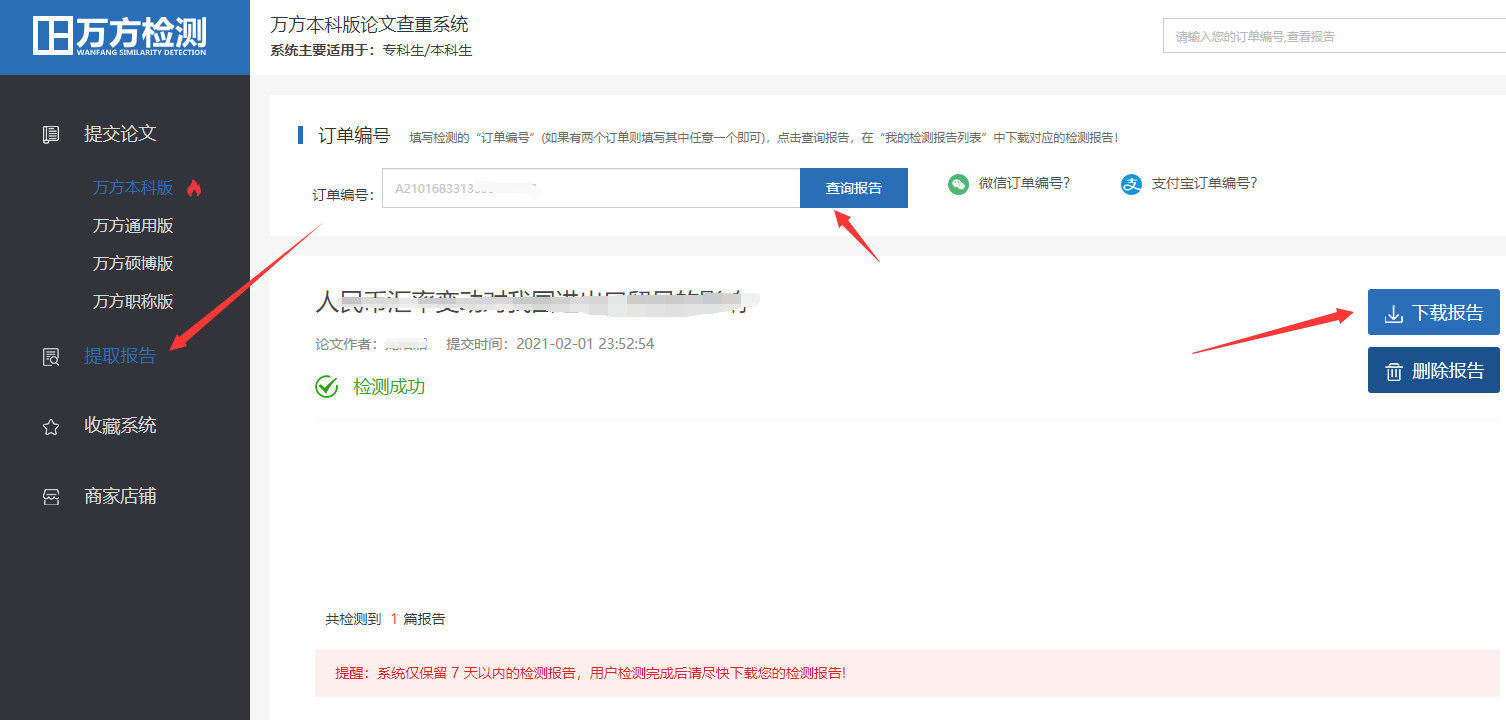Open the 收藏系统 sidebar item
1506x720 pixels.
tap(120, 426)
